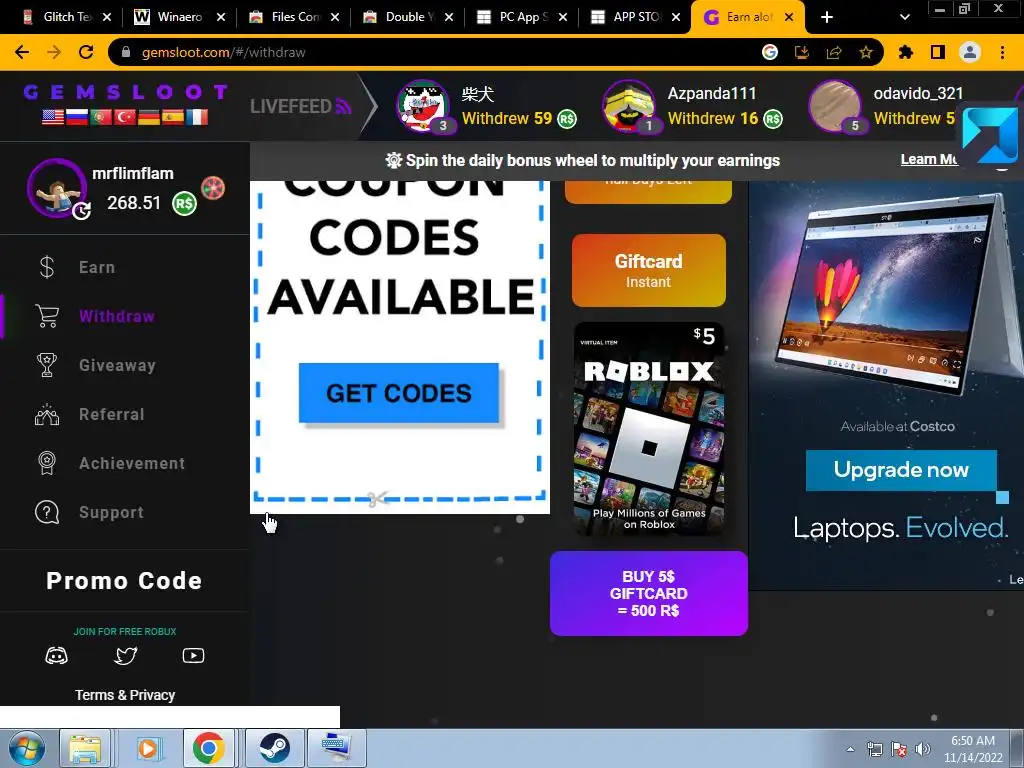This screenshot has width=1024, height=768.
Task: Click the daily bonus wheel icon
Action: click(213, 188)
